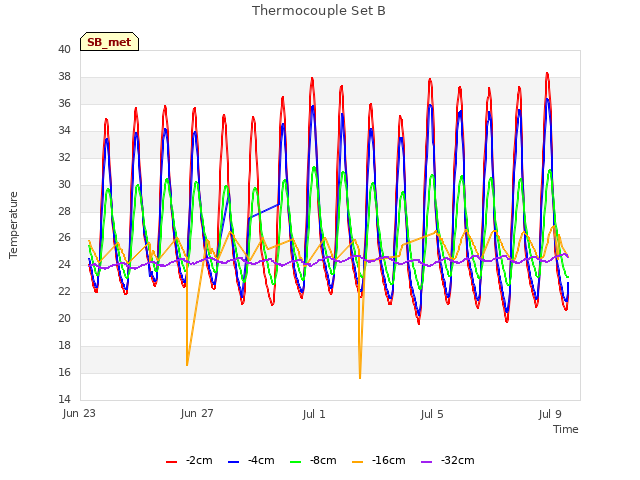The width and height of the screenshot is (640, 480).
Task: Click the 14 y-axis tick label
Action: pyautogui.click(x=64, y=399)
